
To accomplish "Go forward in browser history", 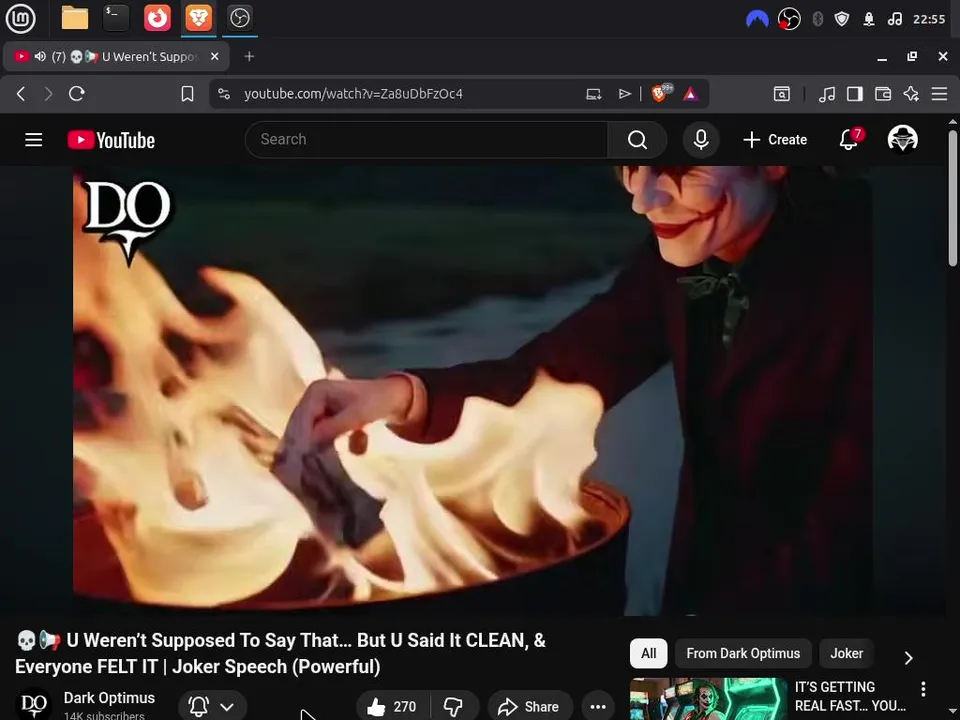I will [48, 94].
